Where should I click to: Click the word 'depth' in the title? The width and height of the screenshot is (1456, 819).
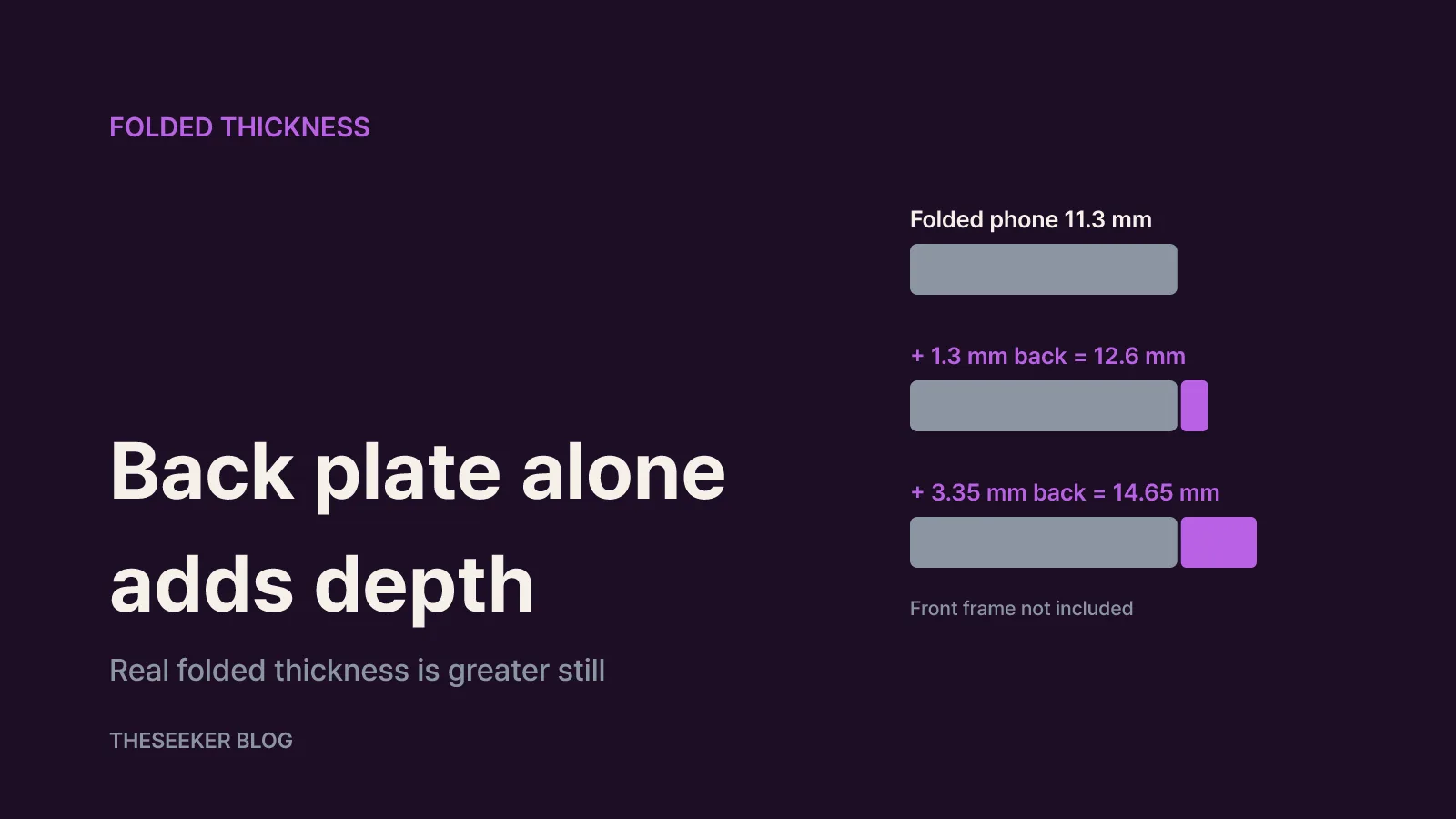pos(424,587)
